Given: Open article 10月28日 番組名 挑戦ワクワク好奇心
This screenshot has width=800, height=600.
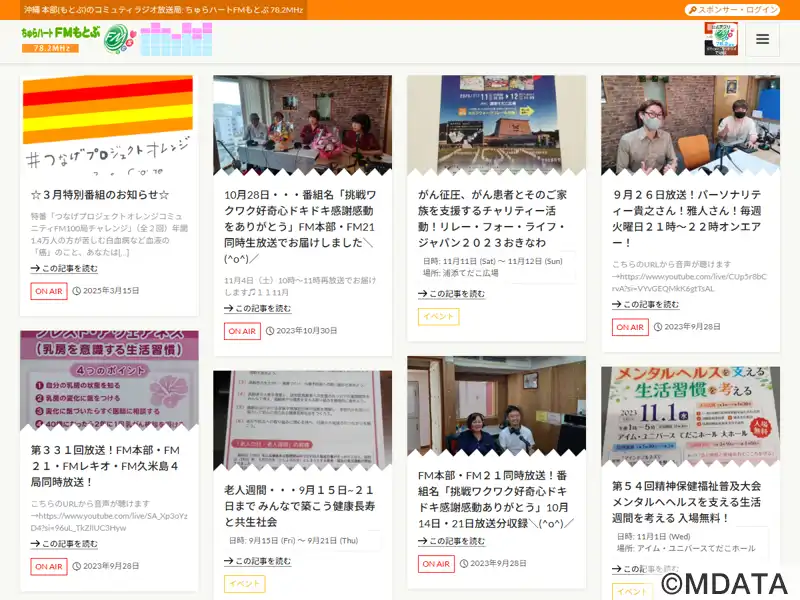Looking at the screenshot, I should (x=300, y=227).
